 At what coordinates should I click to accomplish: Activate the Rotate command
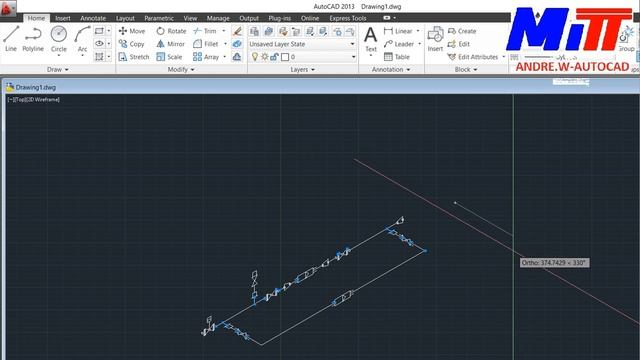tap(171, 31)
